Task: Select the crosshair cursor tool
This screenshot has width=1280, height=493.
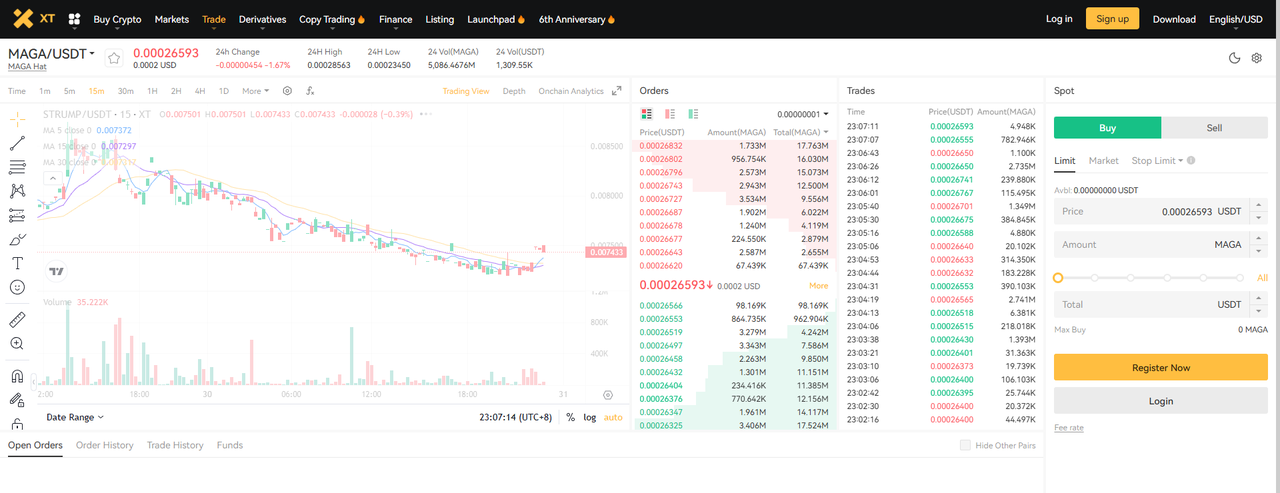Action: click(17, 118)
